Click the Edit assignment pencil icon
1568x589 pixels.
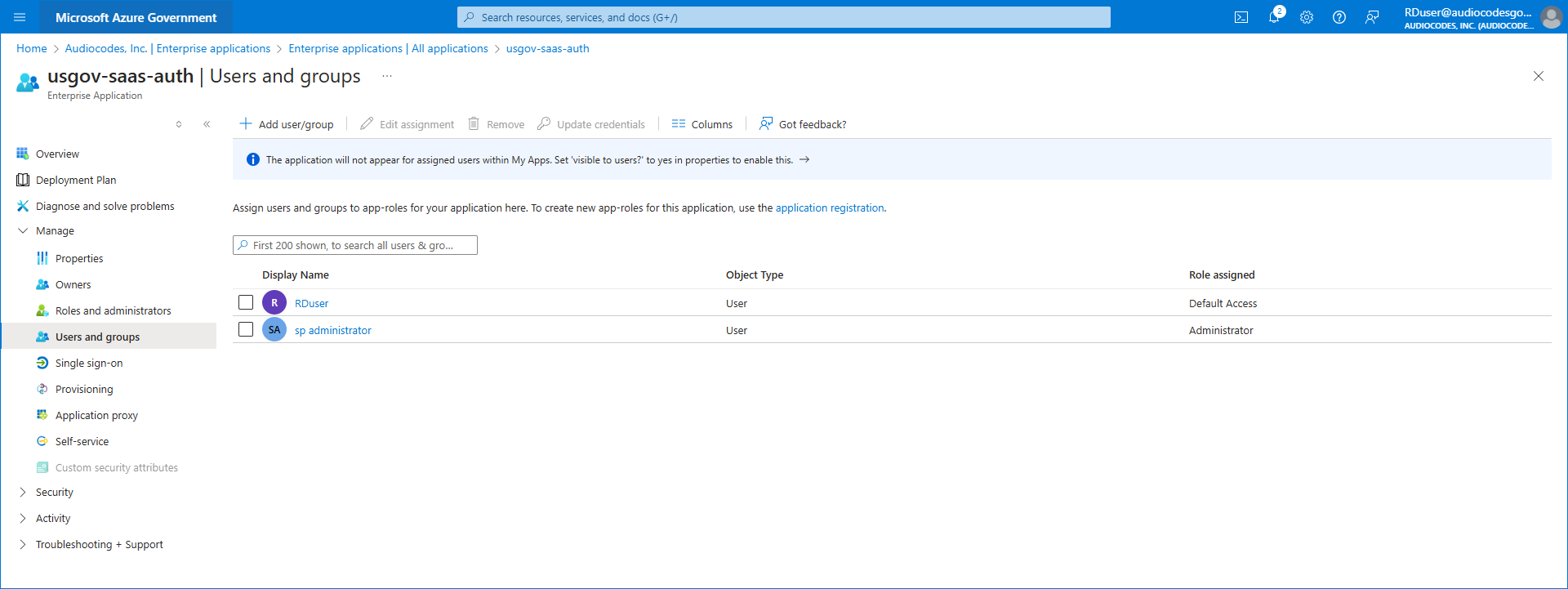[367, 123]
